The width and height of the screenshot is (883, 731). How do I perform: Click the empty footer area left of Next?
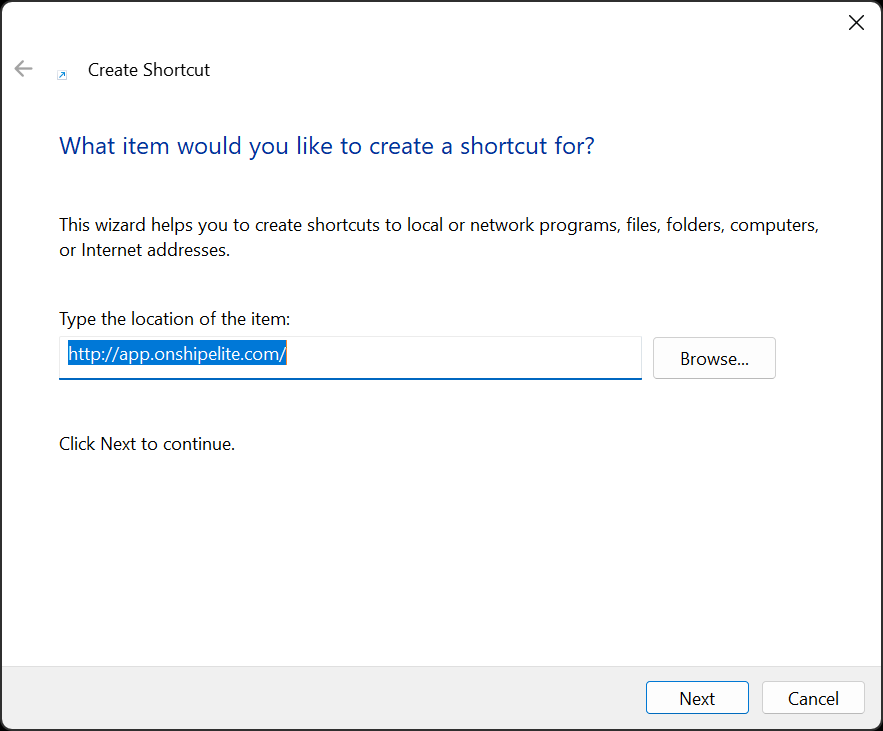[320, 698]
